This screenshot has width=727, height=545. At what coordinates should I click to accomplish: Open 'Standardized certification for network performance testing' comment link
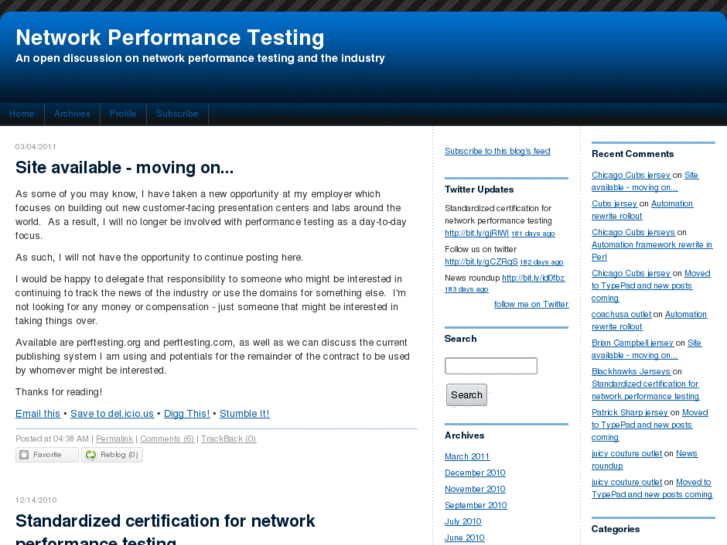click(645, 390)
